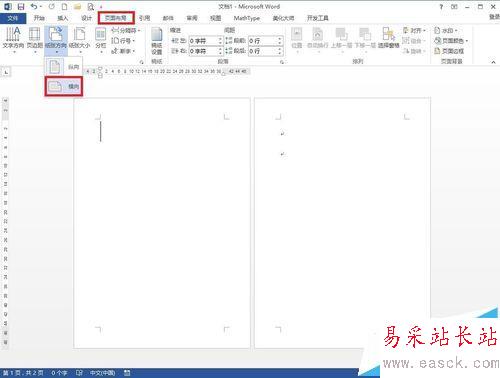
Task: Open the Page Setup dialog launcher
Action: coord(142,62)
